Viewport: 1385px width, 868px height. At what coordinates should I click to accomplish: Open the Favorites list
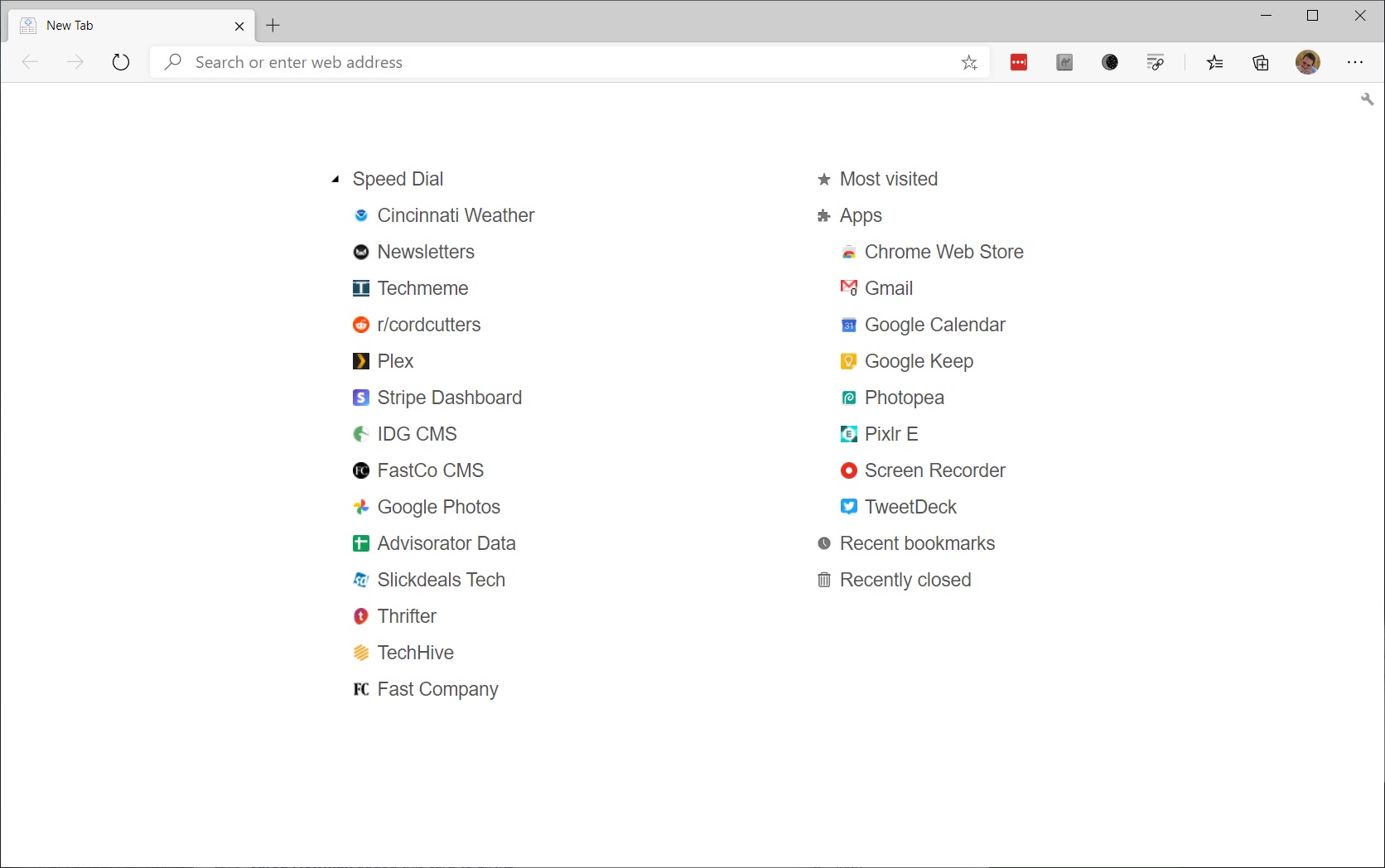(1215, 62)
